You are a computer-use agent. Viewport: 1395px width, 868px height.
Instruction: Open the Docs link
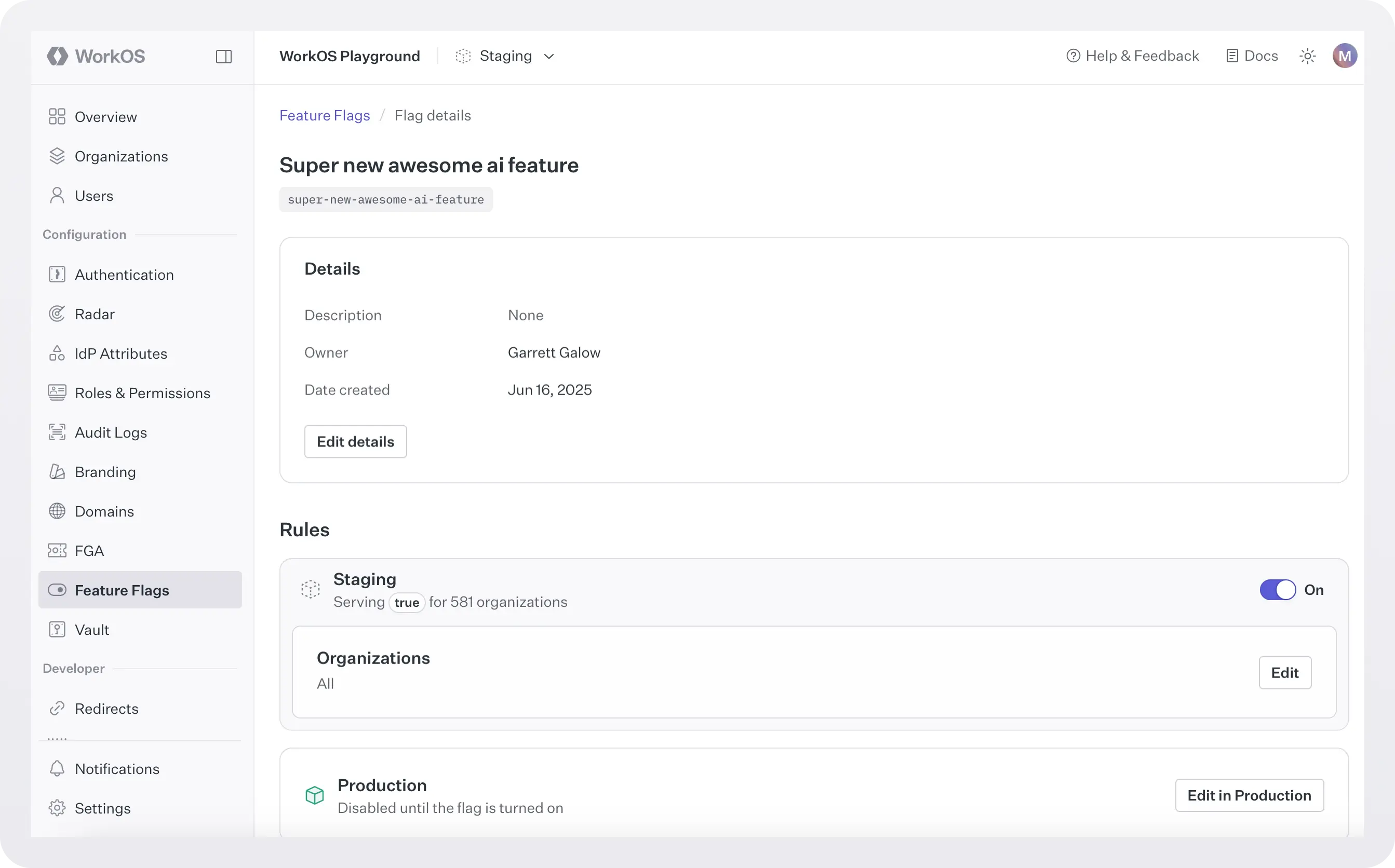[1252, 56]
